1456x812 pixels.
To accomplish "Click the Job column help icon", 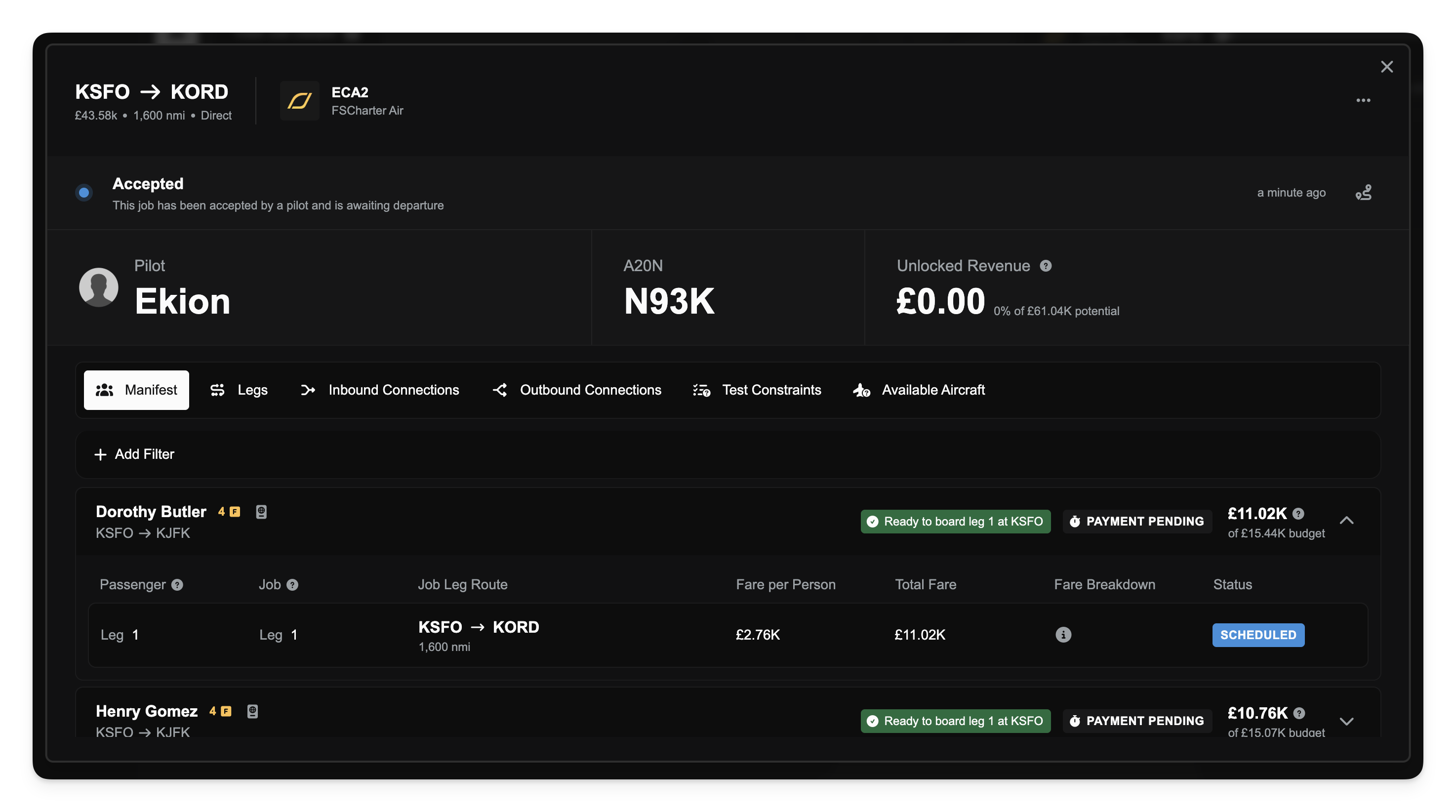I will [x=292, y=585].
